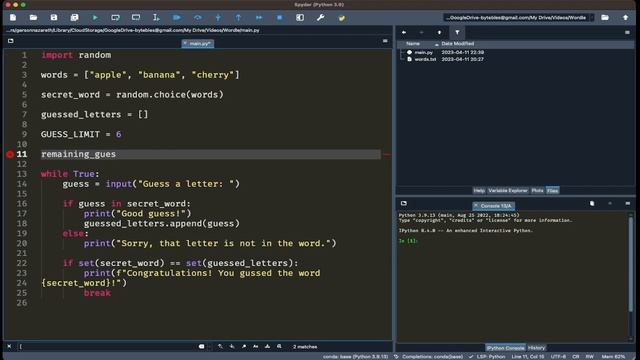Run the current cell

[x=116, y=18]
